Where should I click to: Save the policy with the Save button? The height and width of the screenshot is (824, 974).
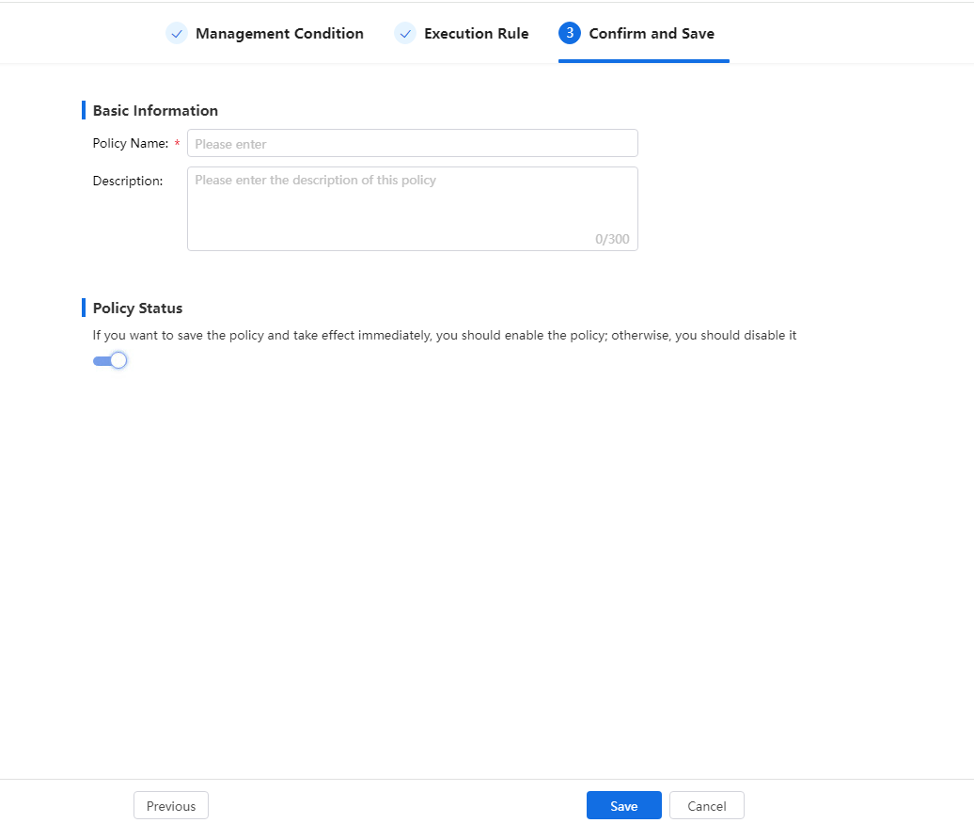(624, 805)
